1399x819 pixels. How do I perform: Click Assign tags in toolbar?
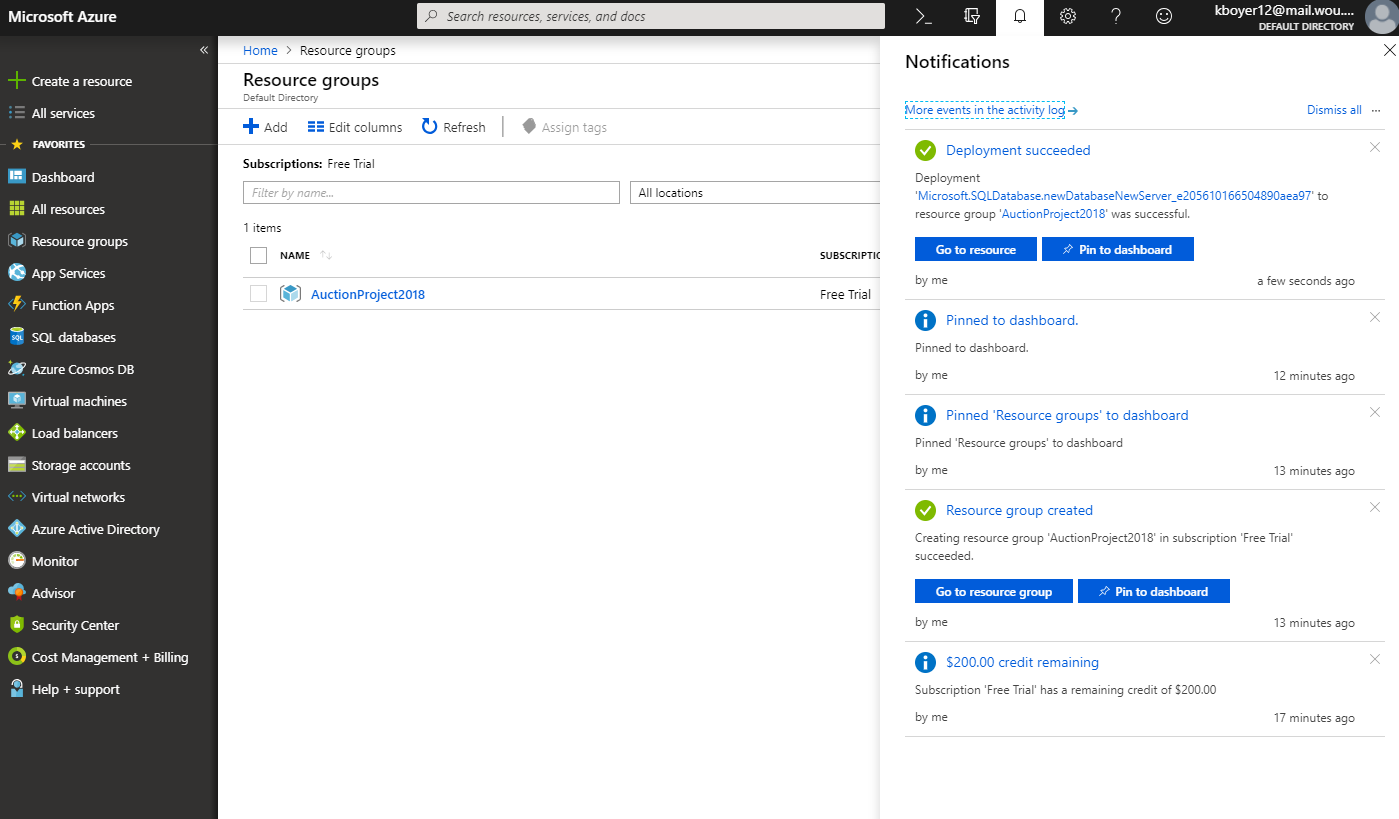point(565,127)
